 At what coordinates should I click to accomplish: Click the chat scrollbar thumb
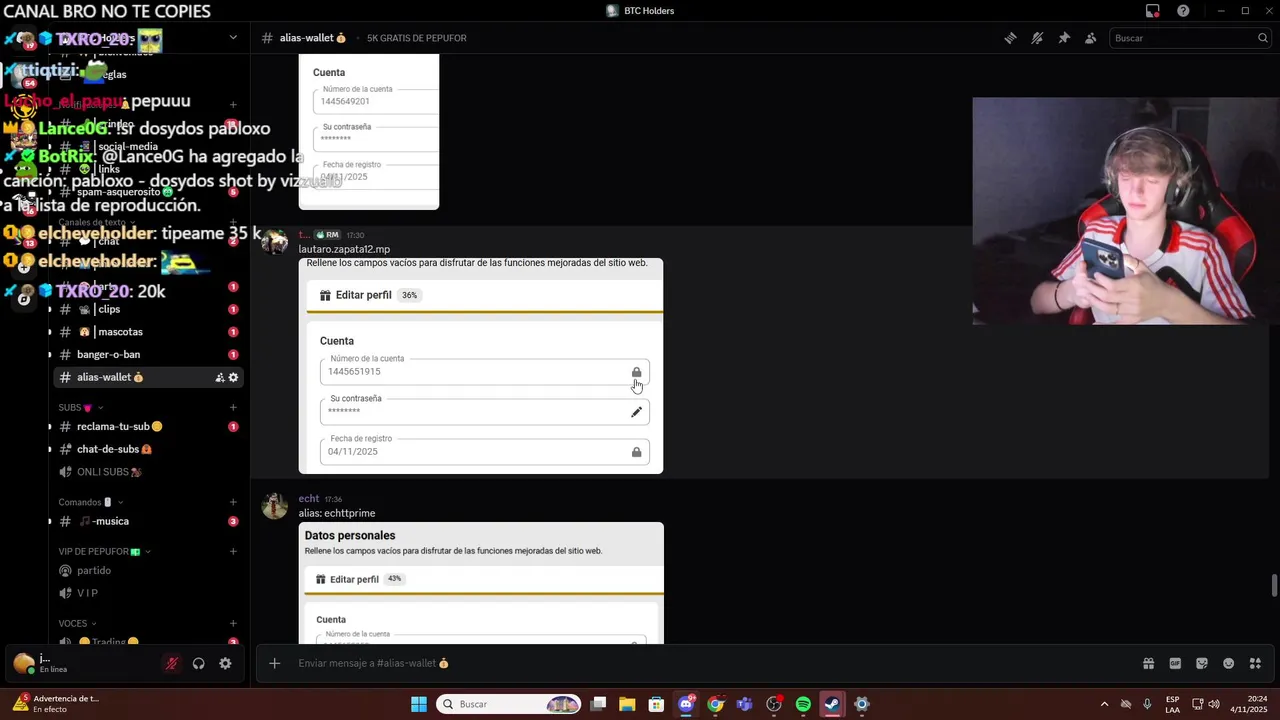click(x=1274, y=584)
